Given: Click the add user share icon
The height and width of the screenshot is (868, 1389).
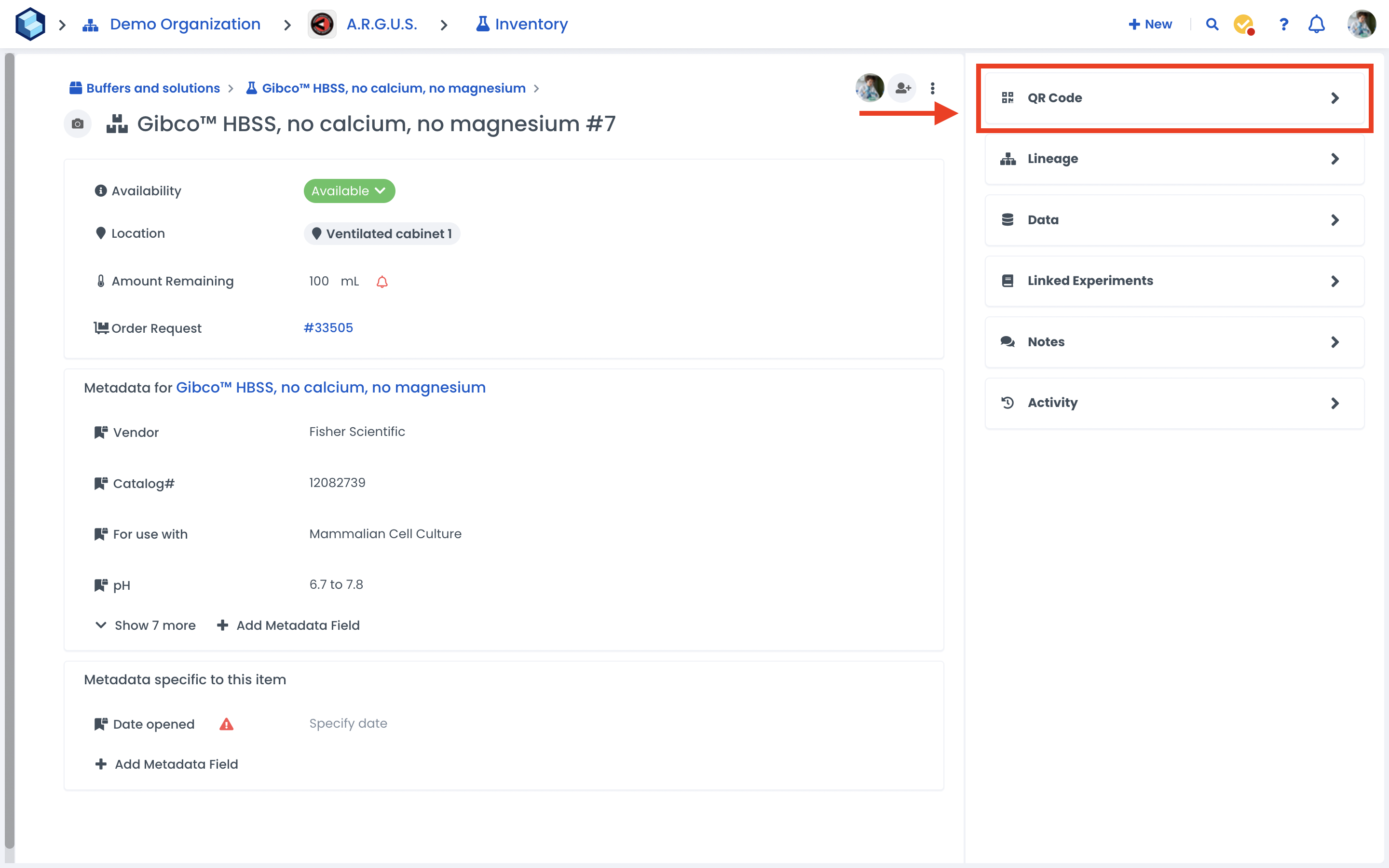Looking at the screenshot, I should [903, 88].
